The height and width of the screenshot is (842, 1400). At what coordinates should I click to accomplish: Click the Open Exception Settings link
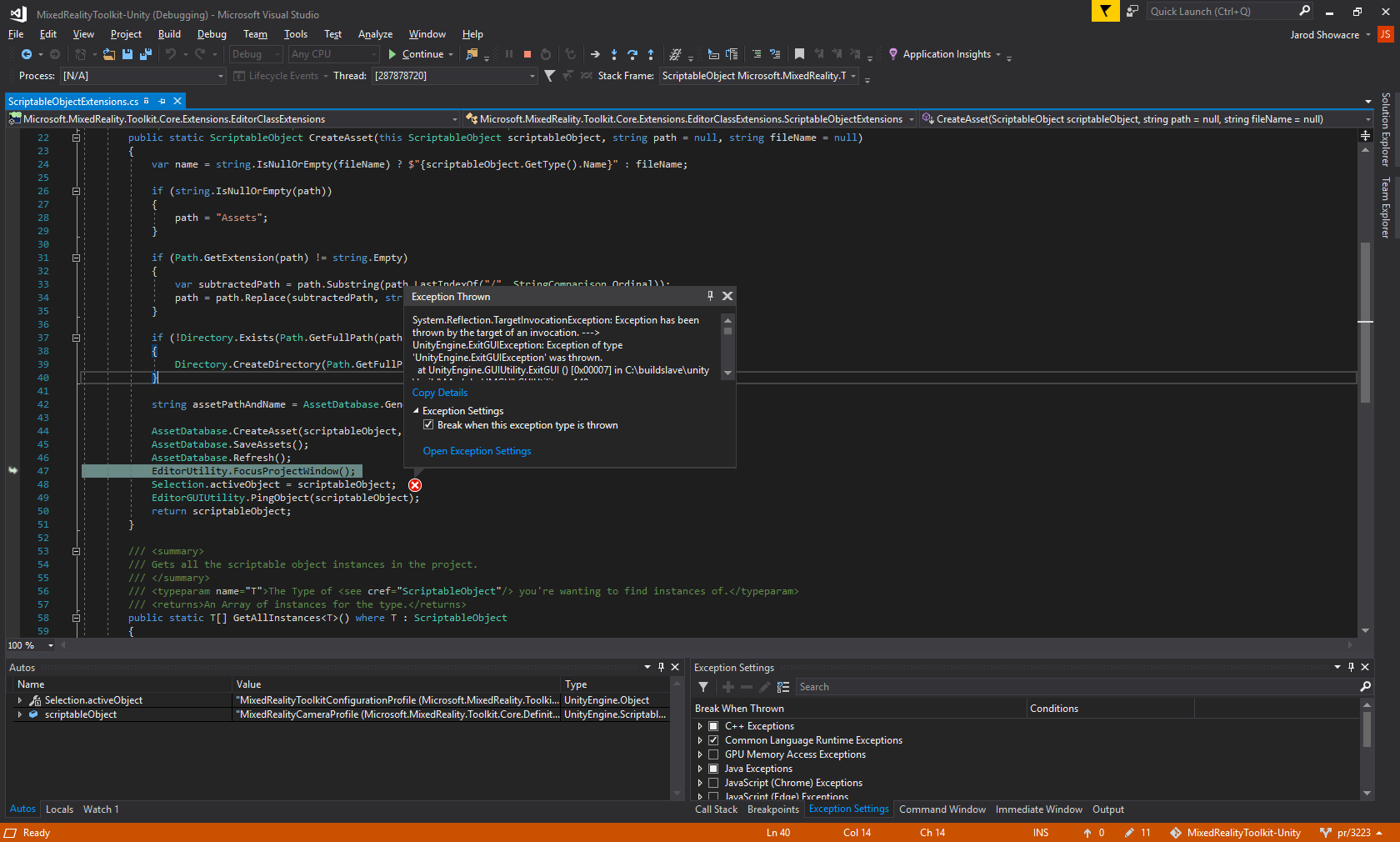(x=476, y=450)
